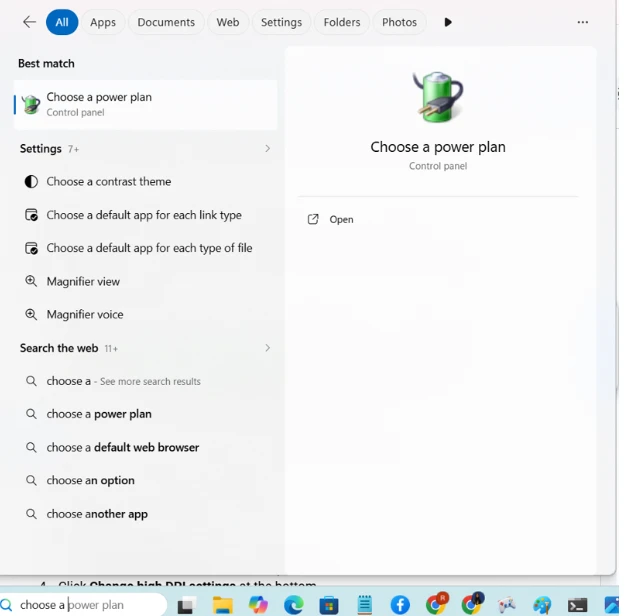
Task: Open Notepad from the taskbar
Action: pyautogui.click(x=364, y=605)
